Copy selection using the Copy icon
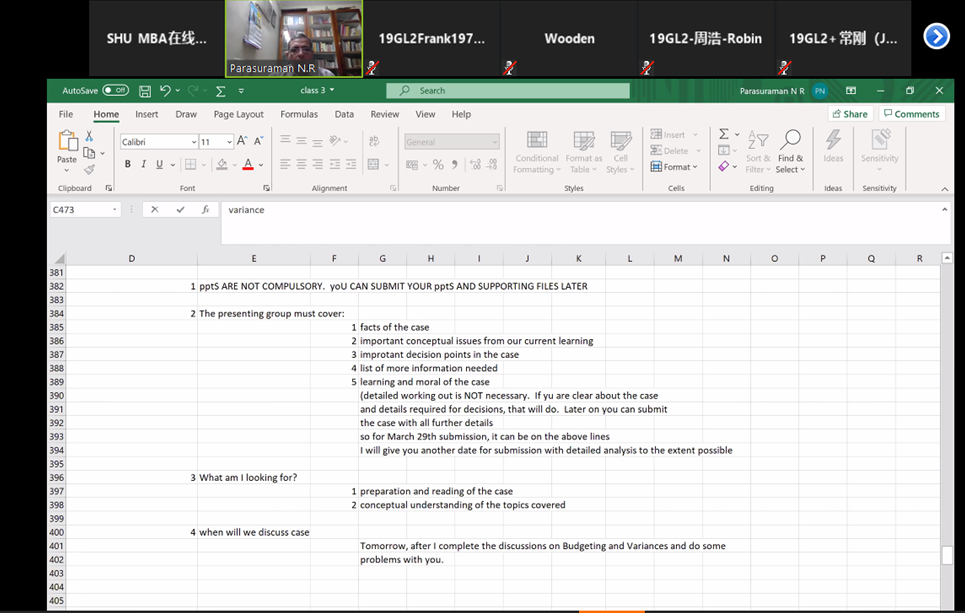The image size is (965, 613). click(x=89, y=153)
